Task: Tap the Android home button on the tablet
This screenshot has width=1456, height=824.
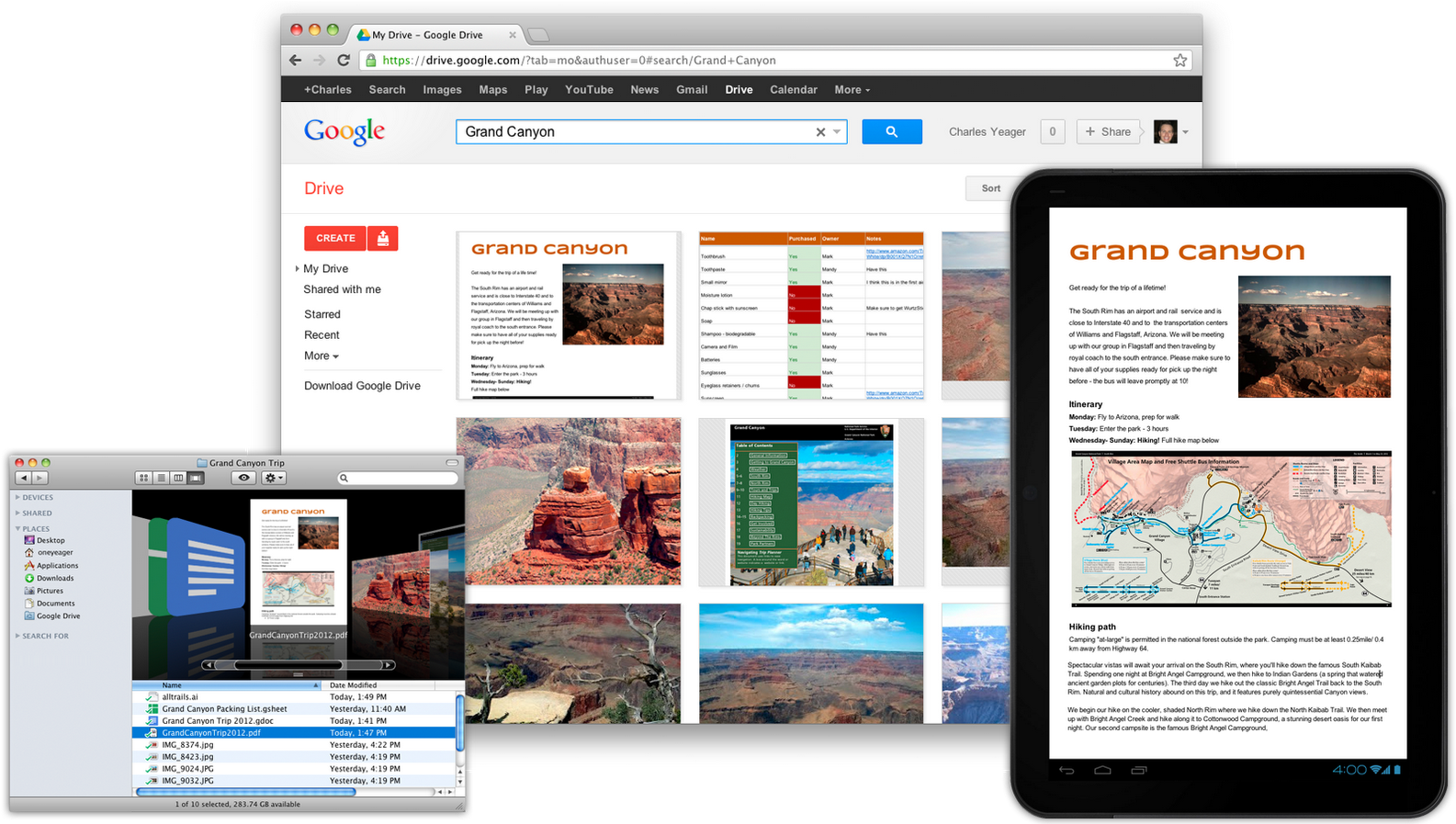Action: 1102,770
